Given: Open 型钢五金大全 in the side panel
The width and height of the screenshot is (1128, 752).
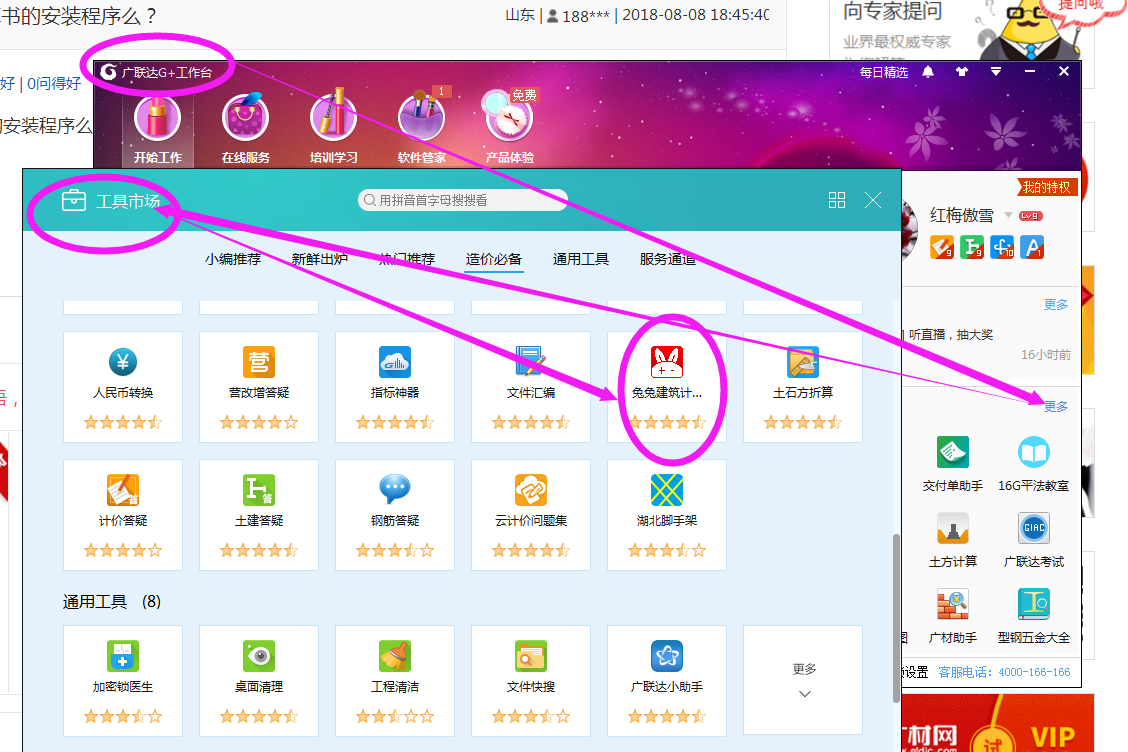Looking at the screenshot, I should [1034, 616].
